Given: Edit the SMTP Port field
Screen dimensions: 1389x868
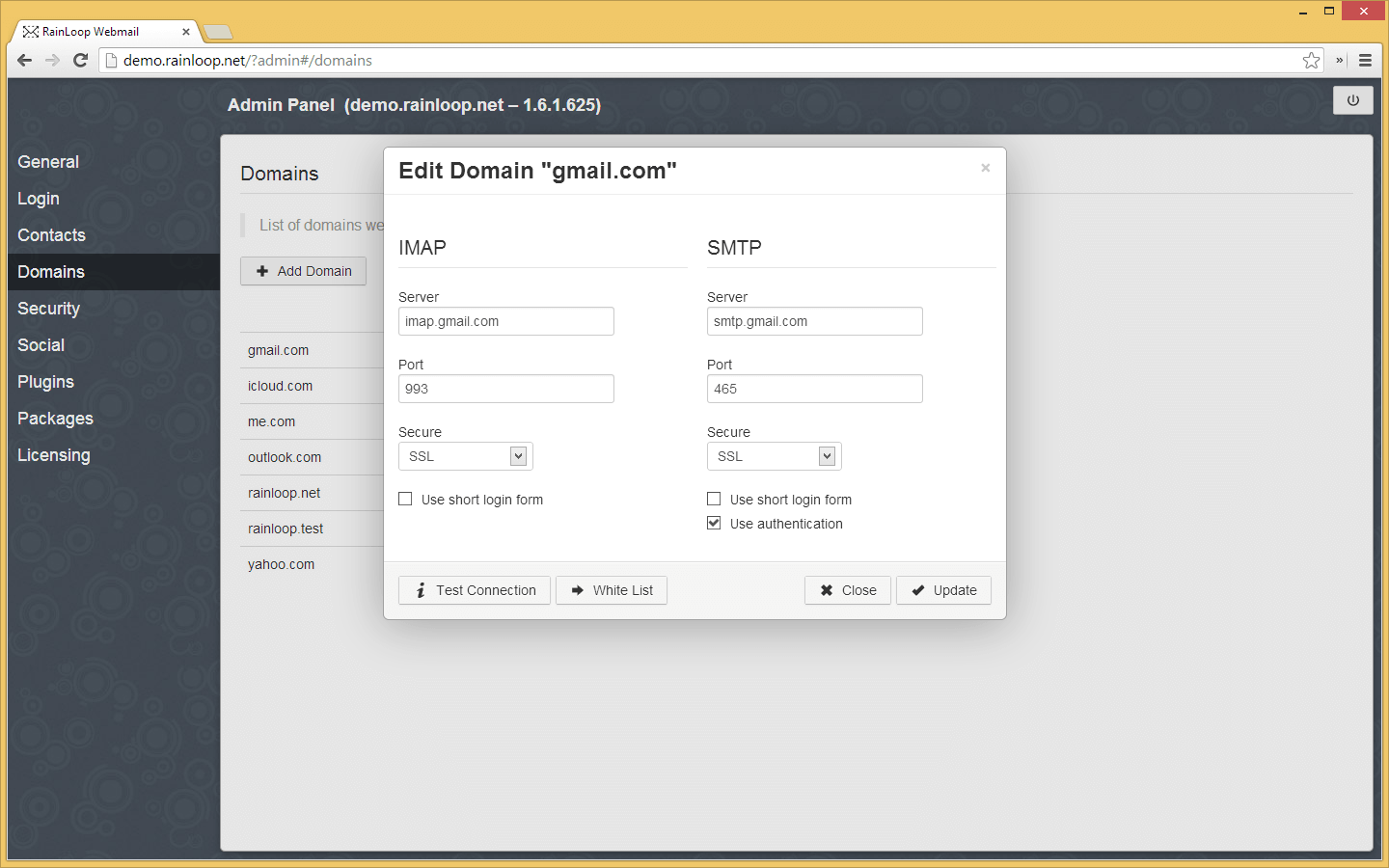Looking at the screenshot, I should tap(815, 389).
